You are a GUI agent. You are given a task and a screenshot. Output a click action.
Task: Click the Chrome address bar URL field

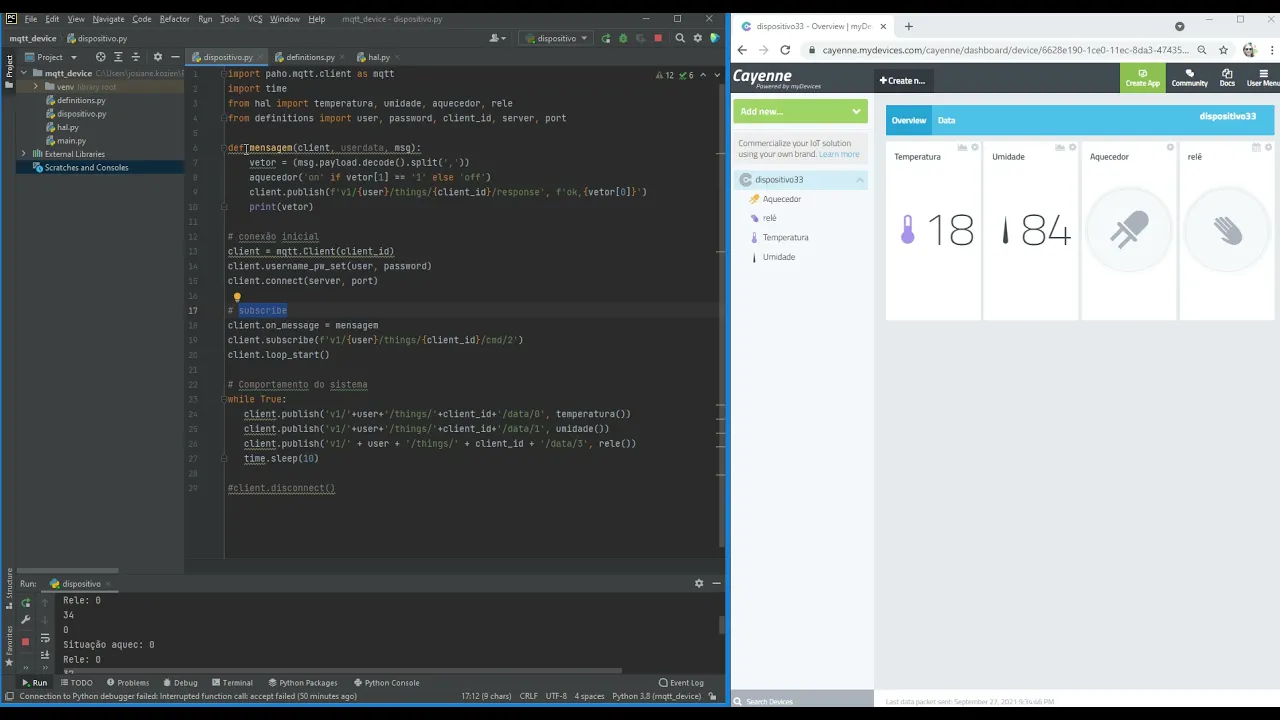[x=1005, y=50]
